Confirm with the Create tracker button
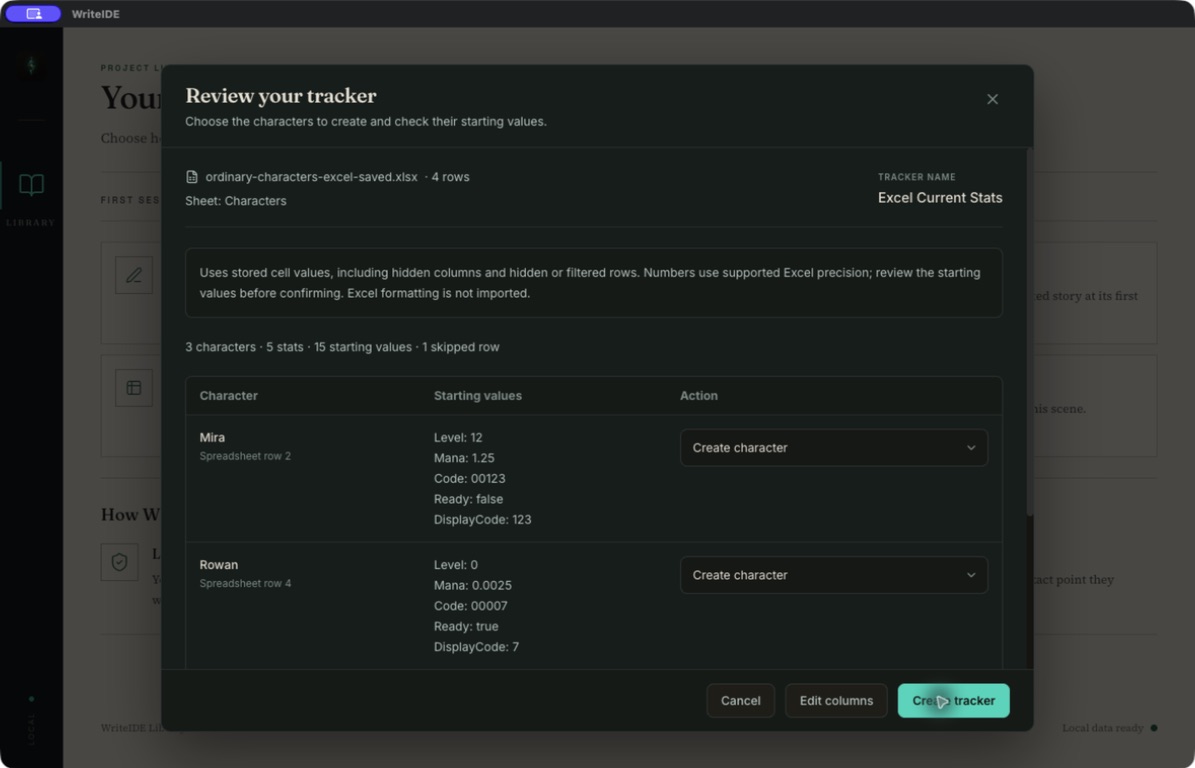Image resolution: width=1195 pixels, height=768 pixels. [953, 701]
